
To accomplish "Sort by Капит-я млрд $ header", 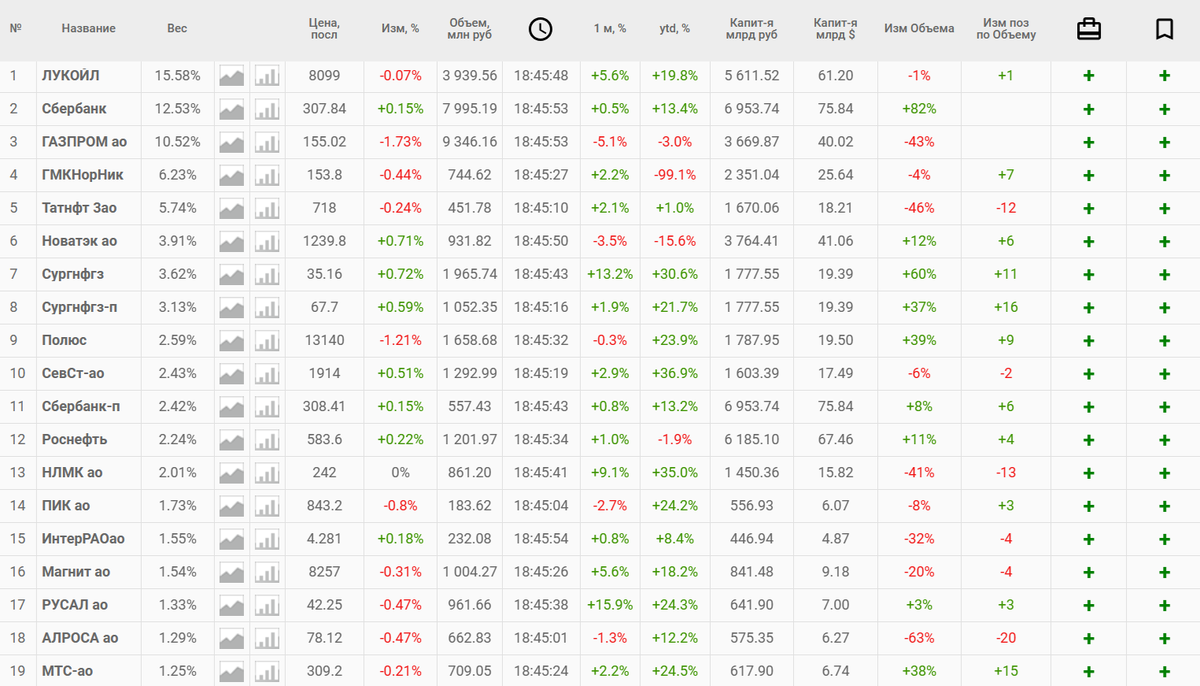I will 836,29.
